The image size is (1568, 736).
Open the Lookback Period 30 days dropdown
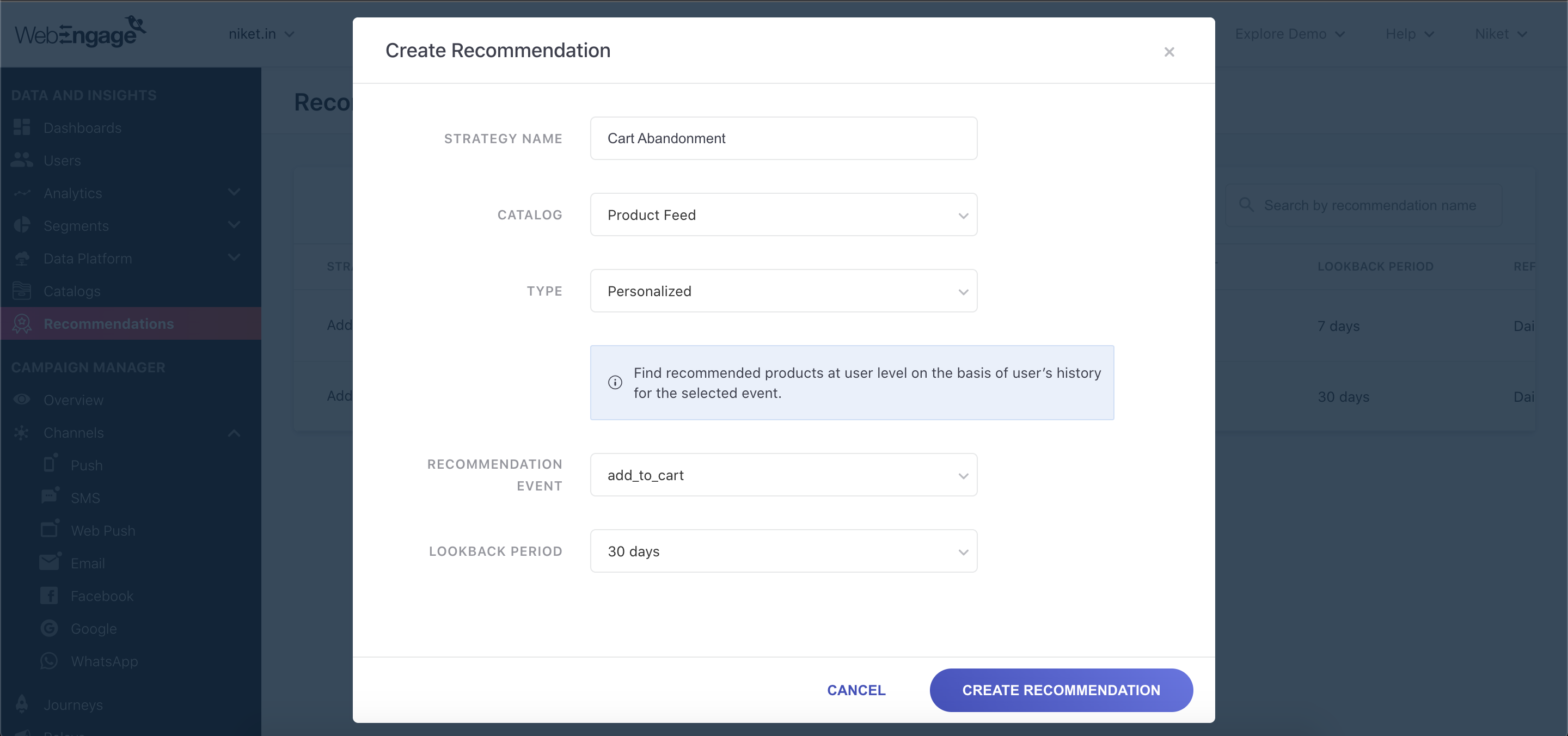[783, 551]
